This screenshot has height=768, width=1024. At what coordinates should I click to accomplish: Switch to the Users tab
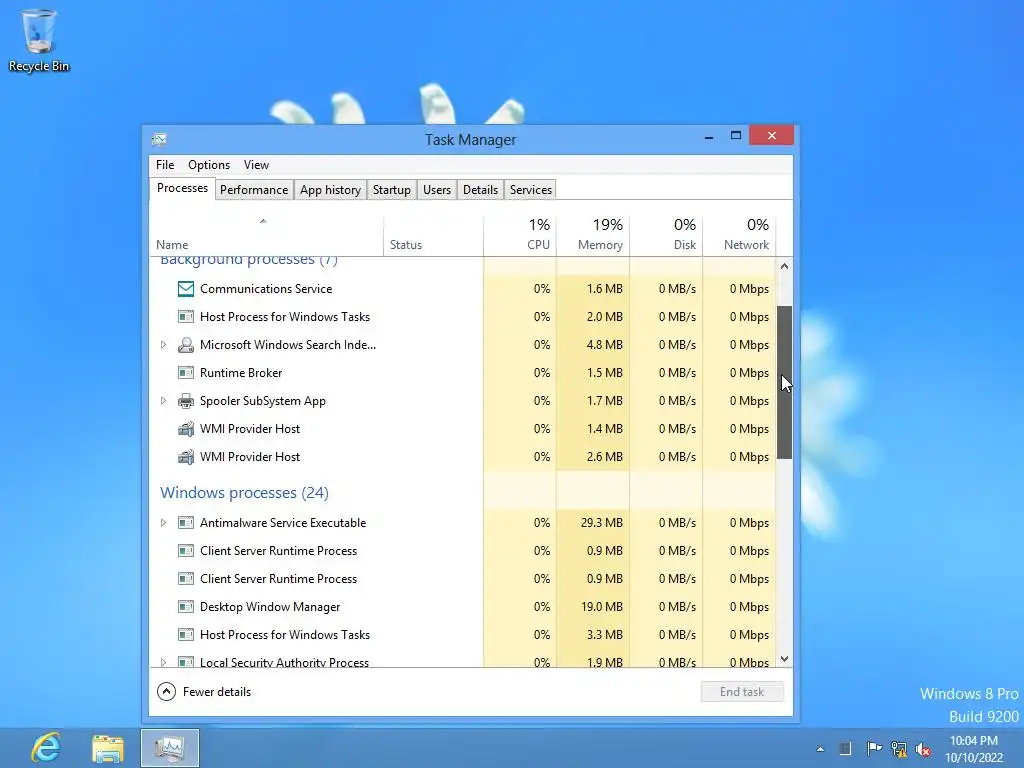point(437,190)
